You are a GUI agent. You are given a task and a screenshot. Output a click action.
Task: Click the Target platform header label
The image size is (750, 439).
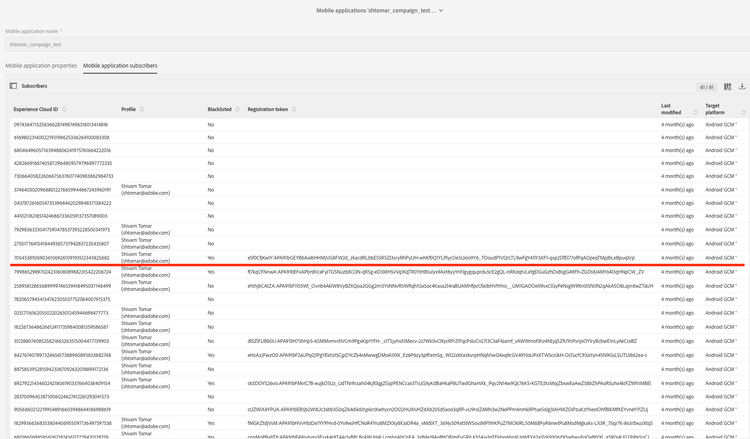tap(715, 109)
